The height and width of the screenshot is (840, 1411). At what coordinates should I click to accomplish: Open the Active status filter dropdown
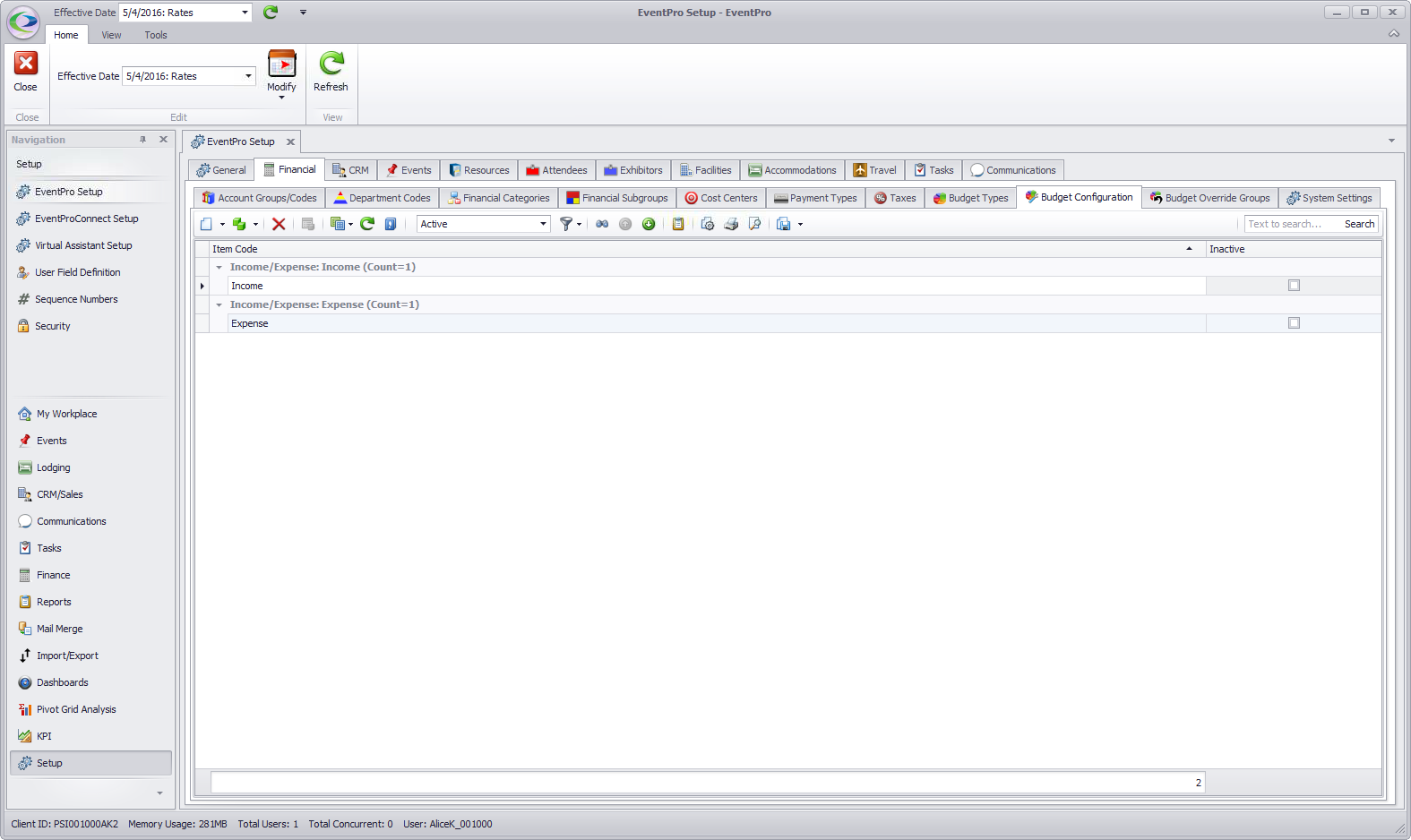(543, 224)
